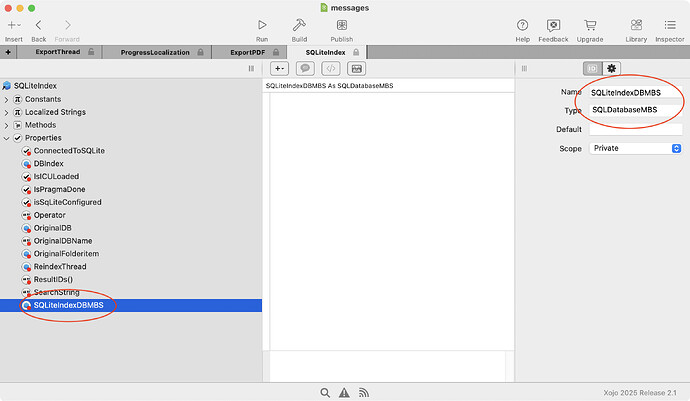Click the image-frame toolbar button
Screen dimensions: 690x401
[356, 69]
